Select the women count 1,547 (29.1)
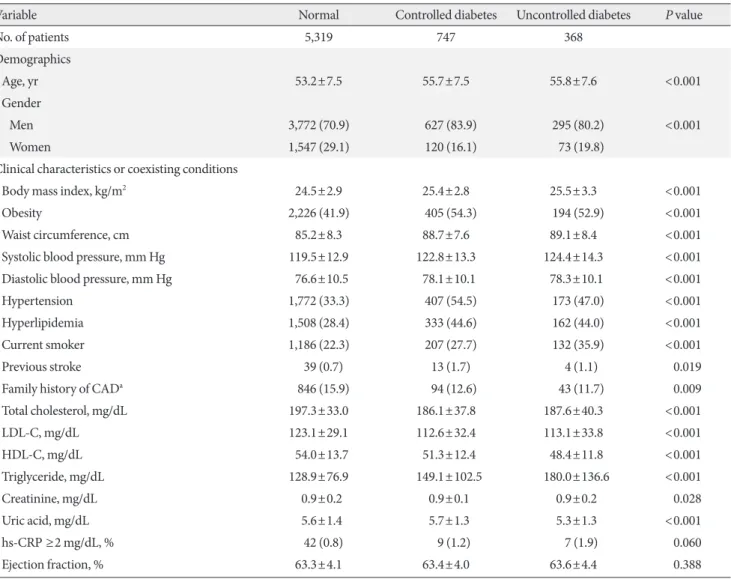Screen dimensions: 731x579 tap(318, 147)
